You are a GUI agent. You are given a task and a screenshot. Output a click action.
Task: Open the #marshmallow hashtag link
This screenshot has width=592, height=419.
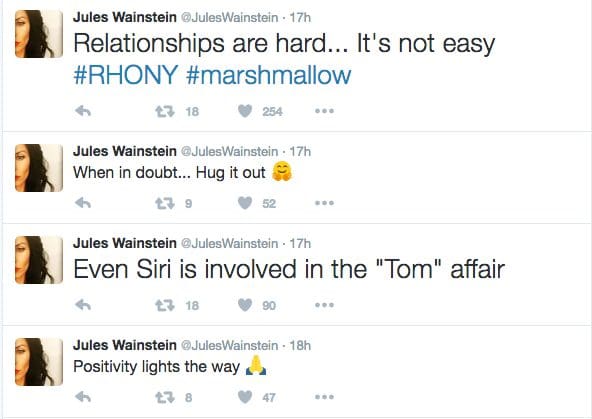[x=268, y=75]
